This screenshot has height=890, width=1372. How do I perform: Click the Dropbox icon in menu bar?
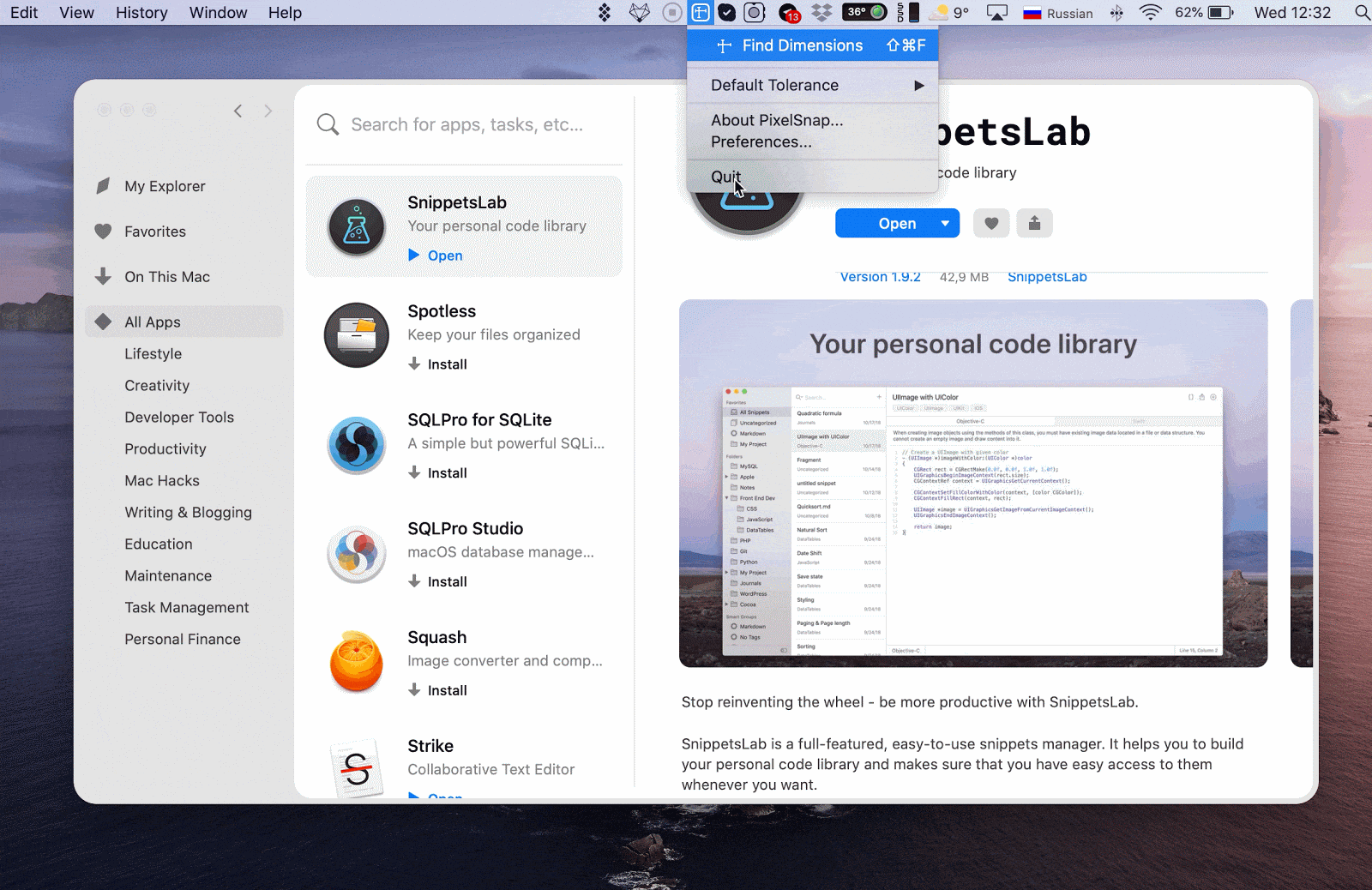pos(821,13)
